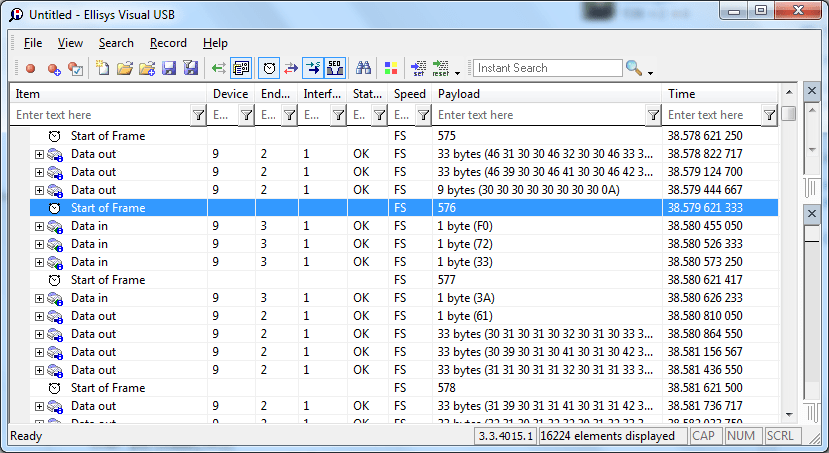Expand Data out row at 38.579 124 700
Image resolution: width=829 pixels, height=453 pixels.
[39, 172]
